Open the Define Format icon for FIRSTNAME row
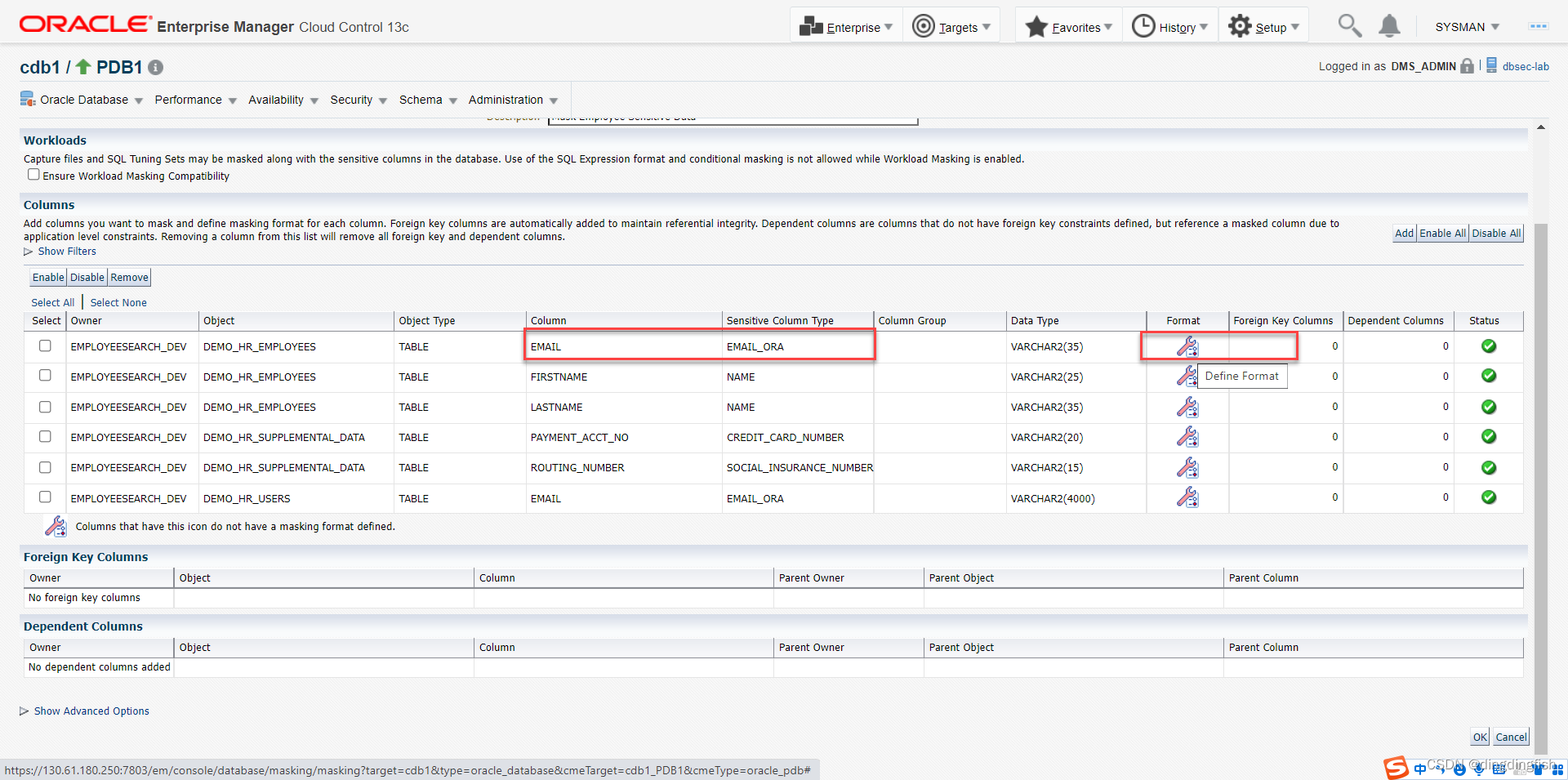Screen dimensions: 1568x780 (x=1187, y=377)
